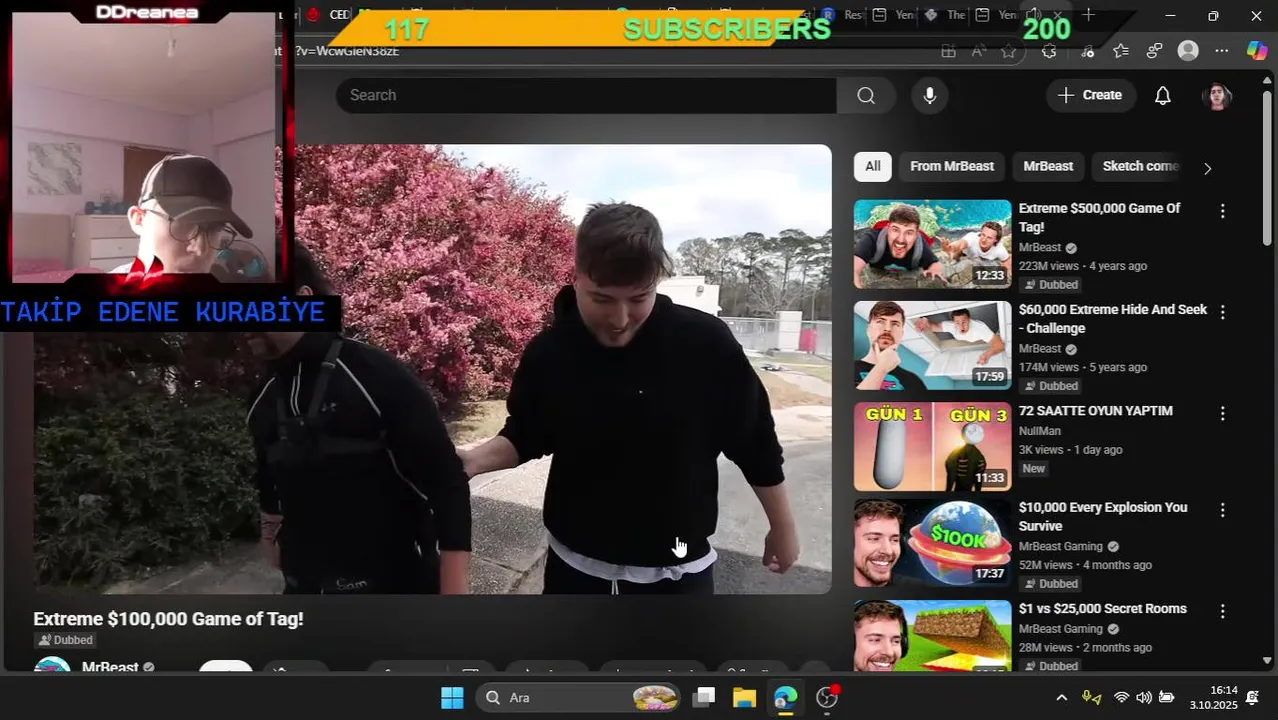Click the YouTube search magnifier button
Image resolution: width=1278 pixels, height=720 pixels.
pyautogui.click(x=866, y=95)
